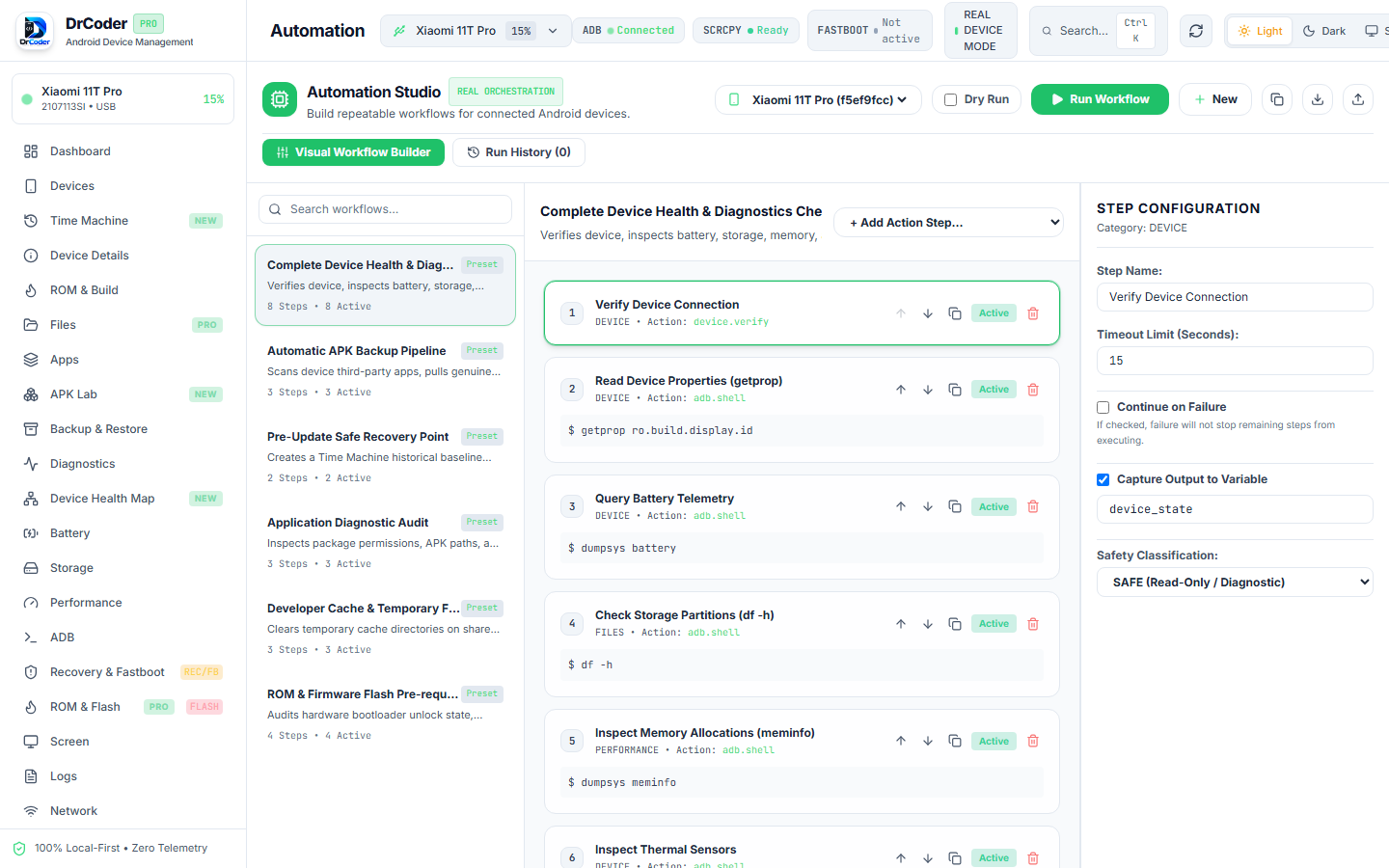The width and height of the screenshot is (1389, 868).
Task: Open the Add Action Step dropdown
Action: pyautogui.click(x=948, y=223)
